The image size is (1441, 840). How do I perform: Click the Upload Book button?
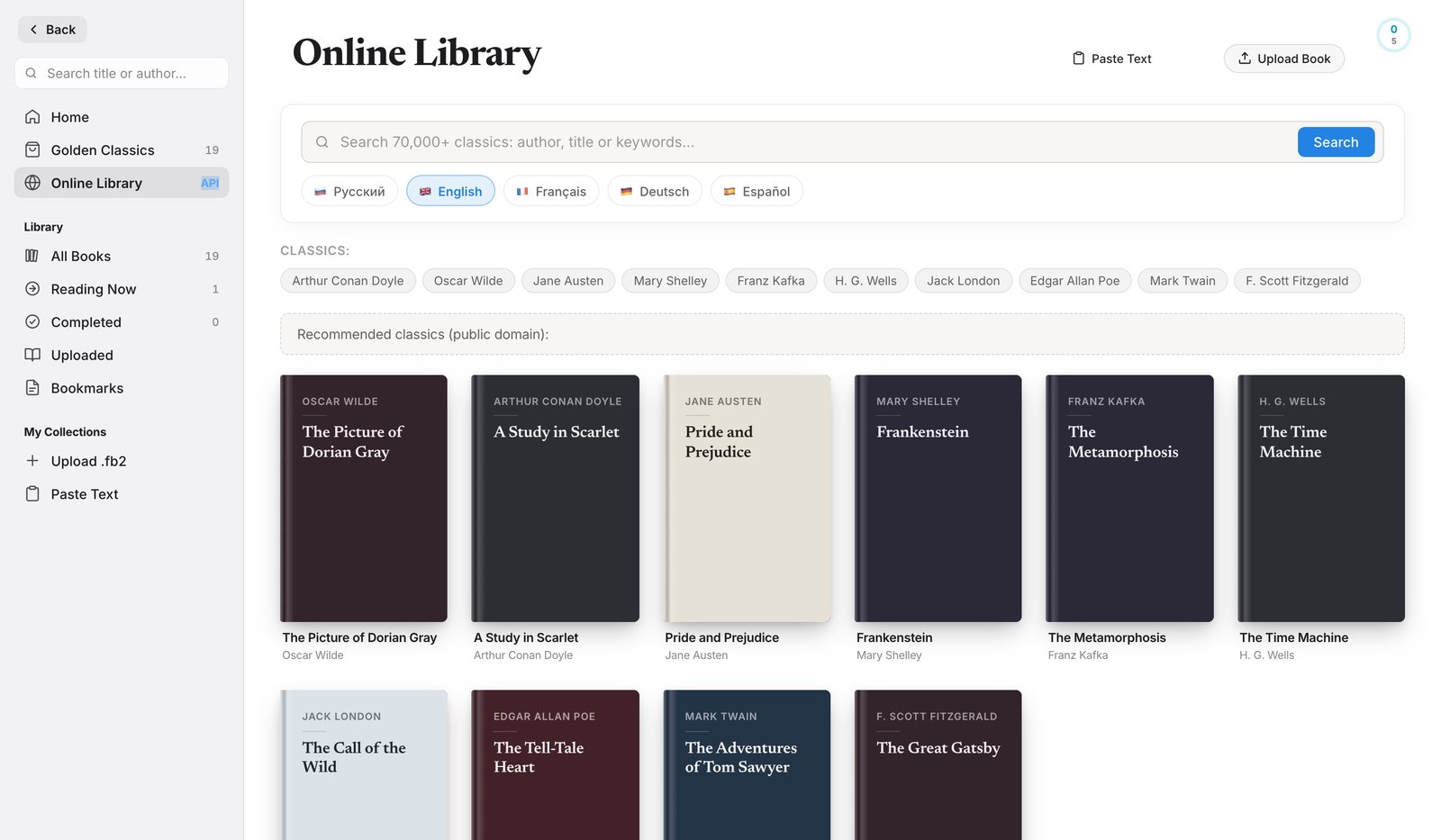pos(1283,59)
